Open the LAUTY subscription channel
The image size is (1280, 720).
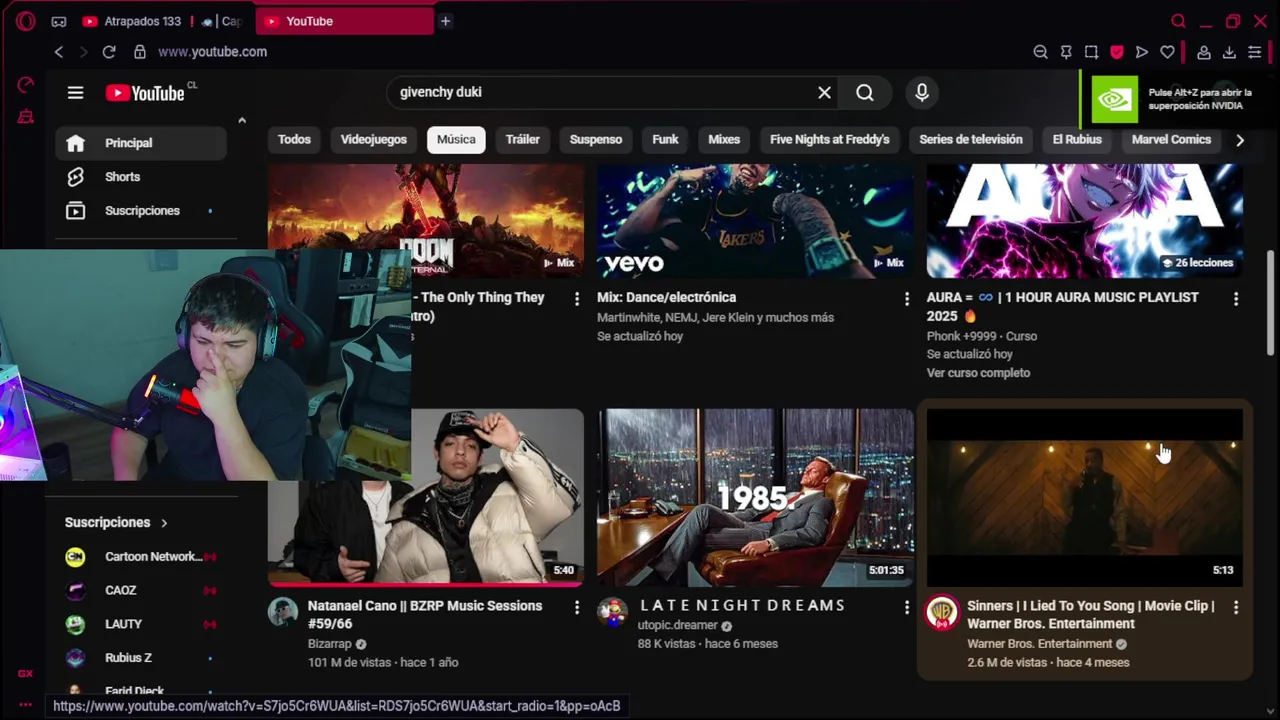click(141, 625)
